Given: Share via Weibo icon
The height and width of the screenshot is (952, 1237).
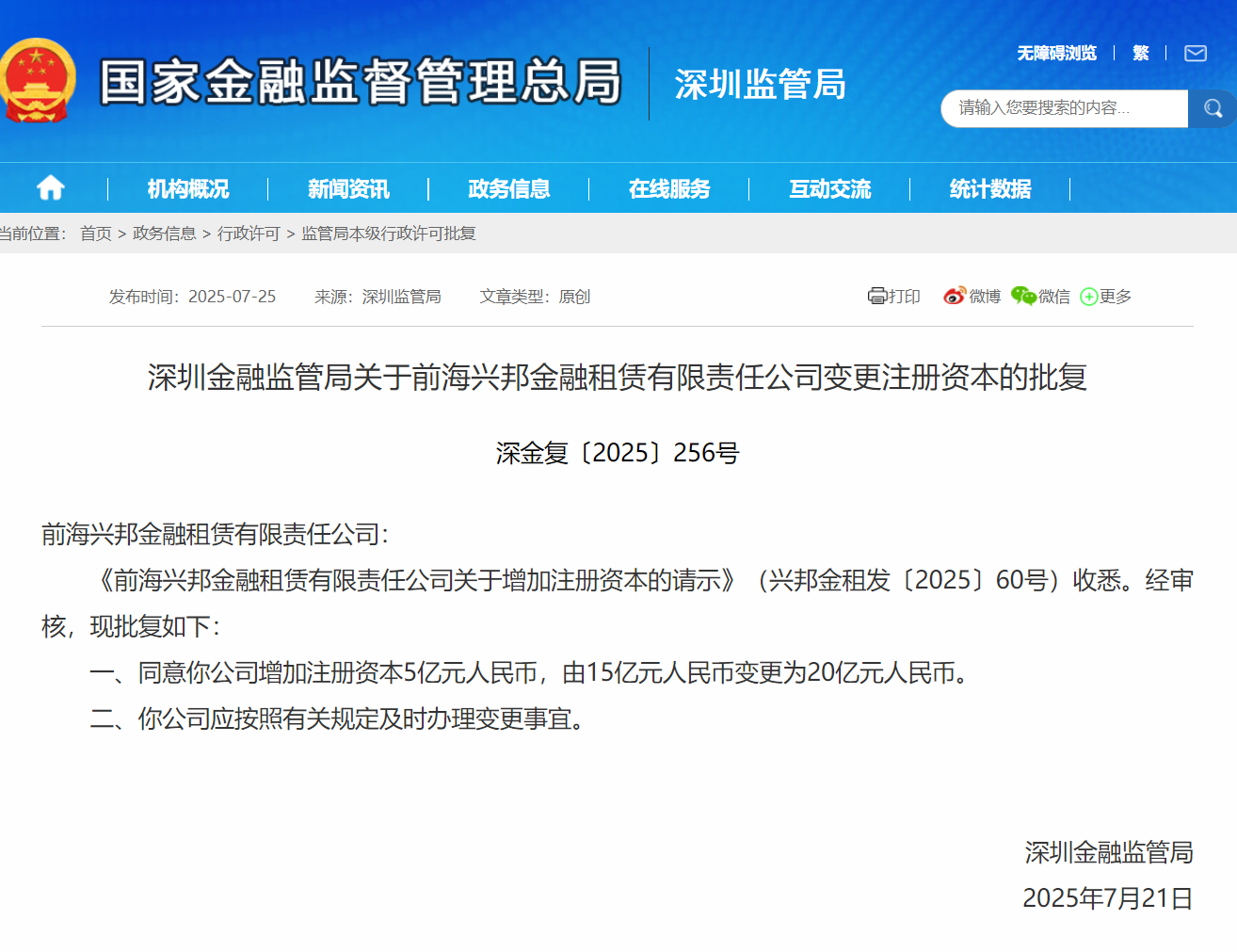Looking at the screenshot, I should click(955, 296).
